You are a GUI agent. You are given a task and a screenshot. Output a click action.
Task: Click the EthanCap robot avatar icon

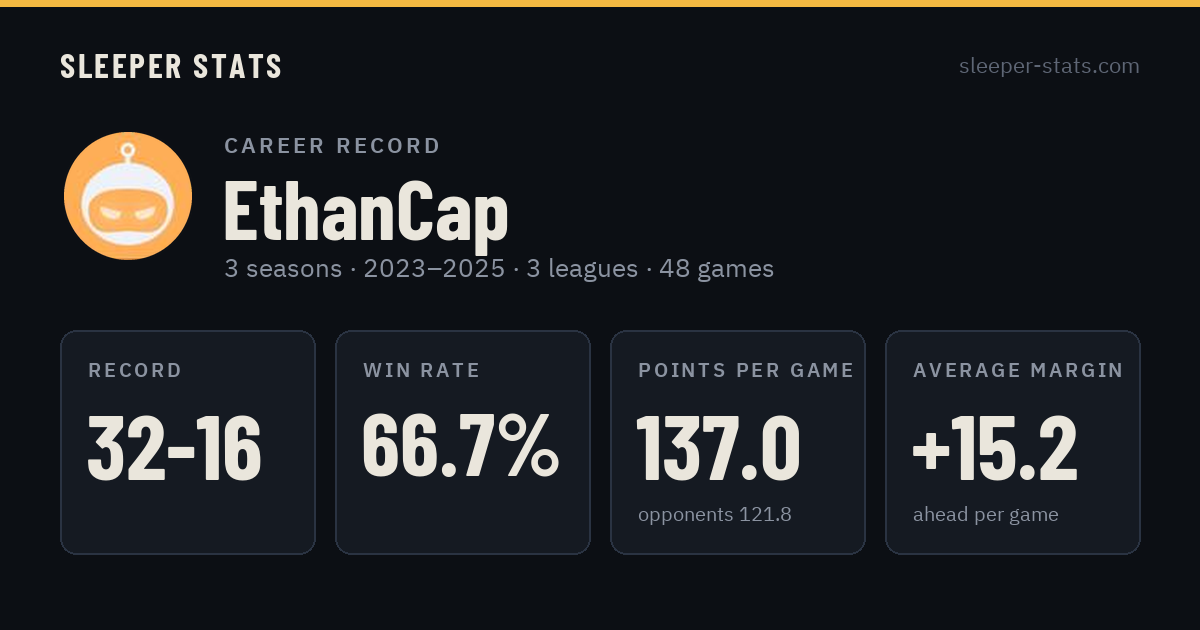[128, 196]
